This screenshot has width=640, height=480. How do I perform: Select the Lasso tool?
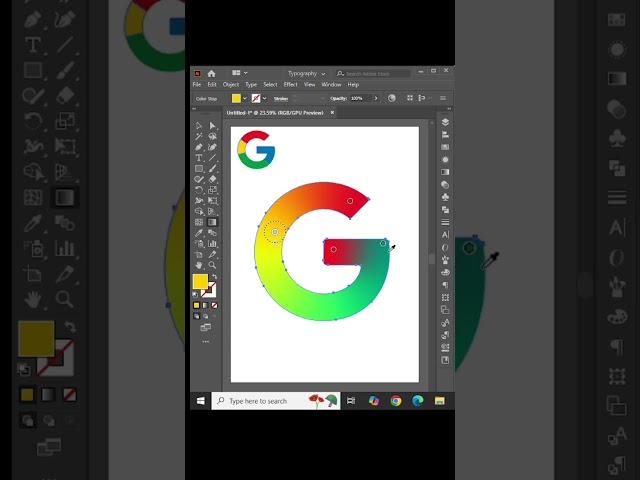coord(212,136)
